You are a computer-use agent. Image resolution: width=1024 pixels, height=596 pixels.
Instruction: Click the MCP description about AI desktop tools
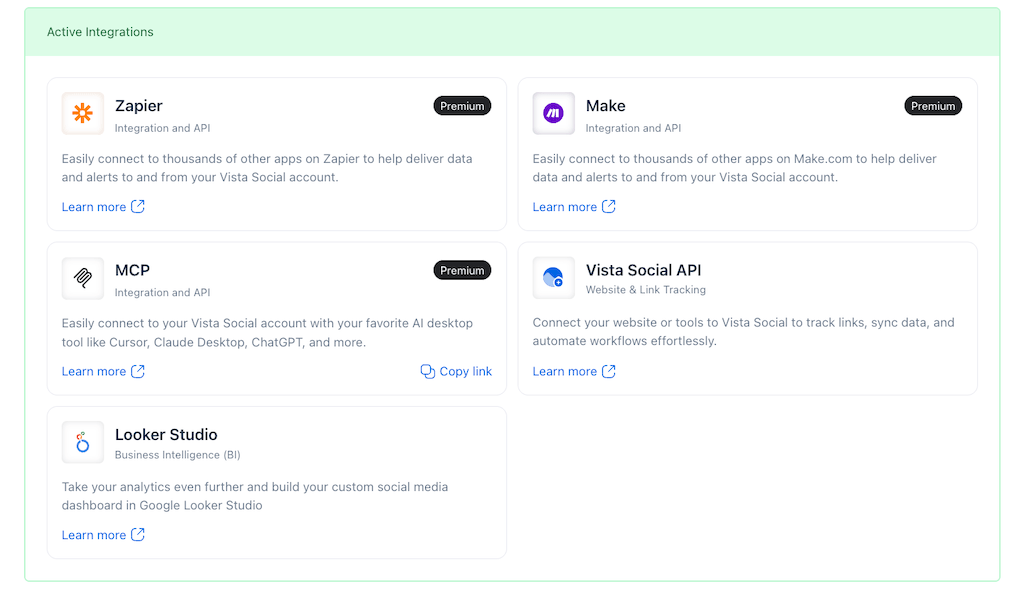click(x=267, y=333)
